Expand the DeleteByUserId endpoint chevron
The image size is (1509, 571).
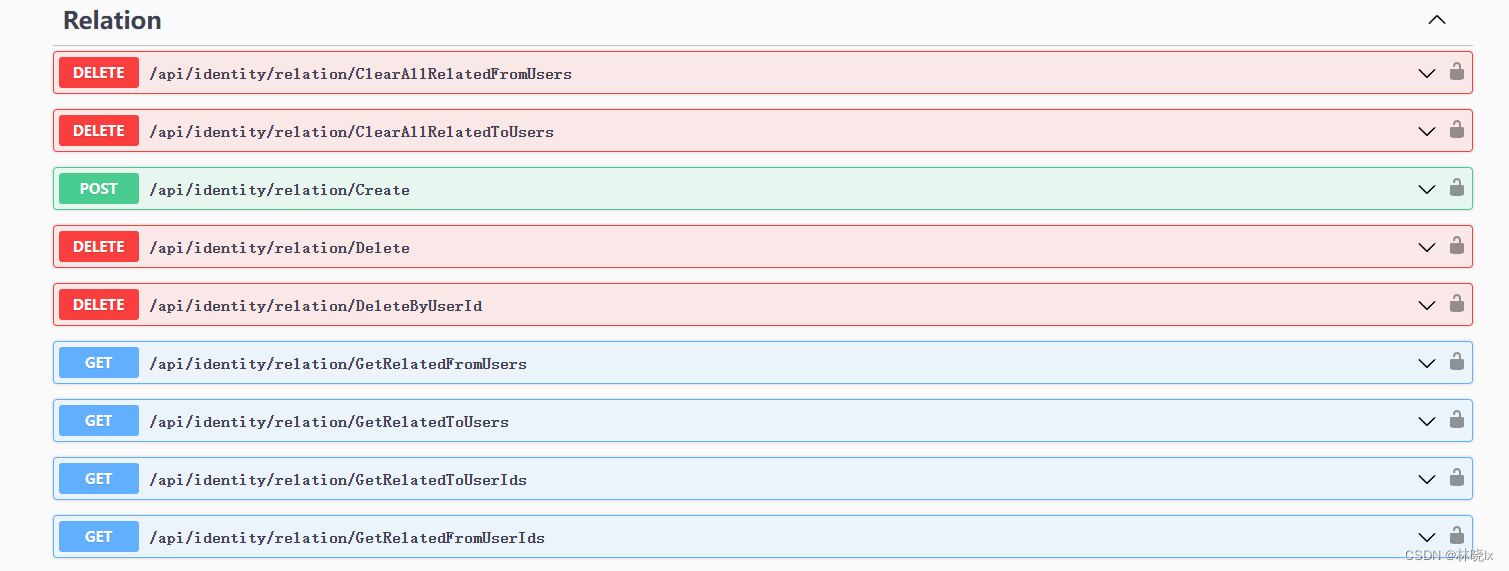point(1427,305)
